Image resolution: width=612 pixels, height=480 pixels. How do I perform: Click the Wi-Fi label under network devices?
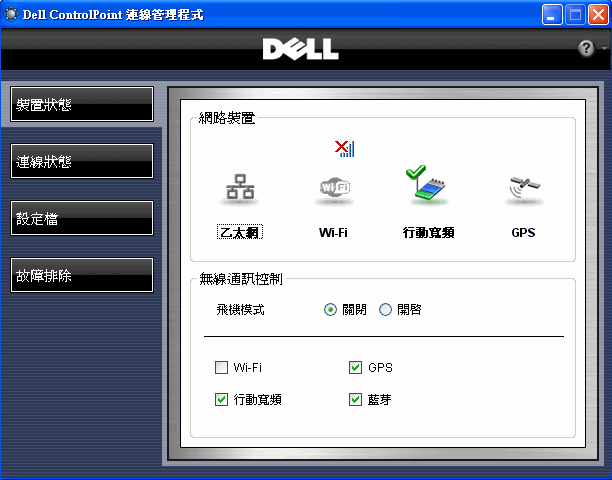333,233
